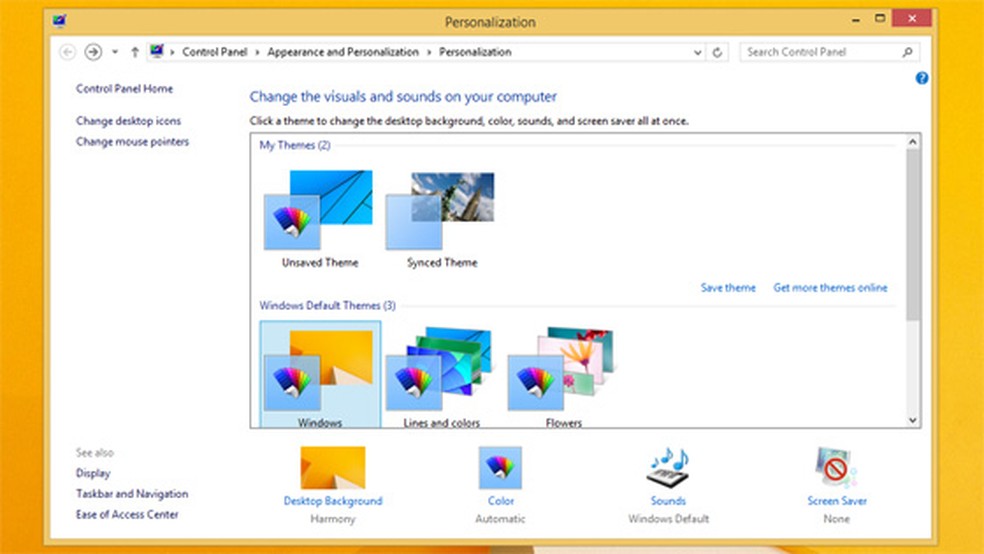The height and width of the screenshot is (554, 984).
Task: Click the 'Windows Default' sounds value text
Action: pyautogui.click(x=668, y=519)
